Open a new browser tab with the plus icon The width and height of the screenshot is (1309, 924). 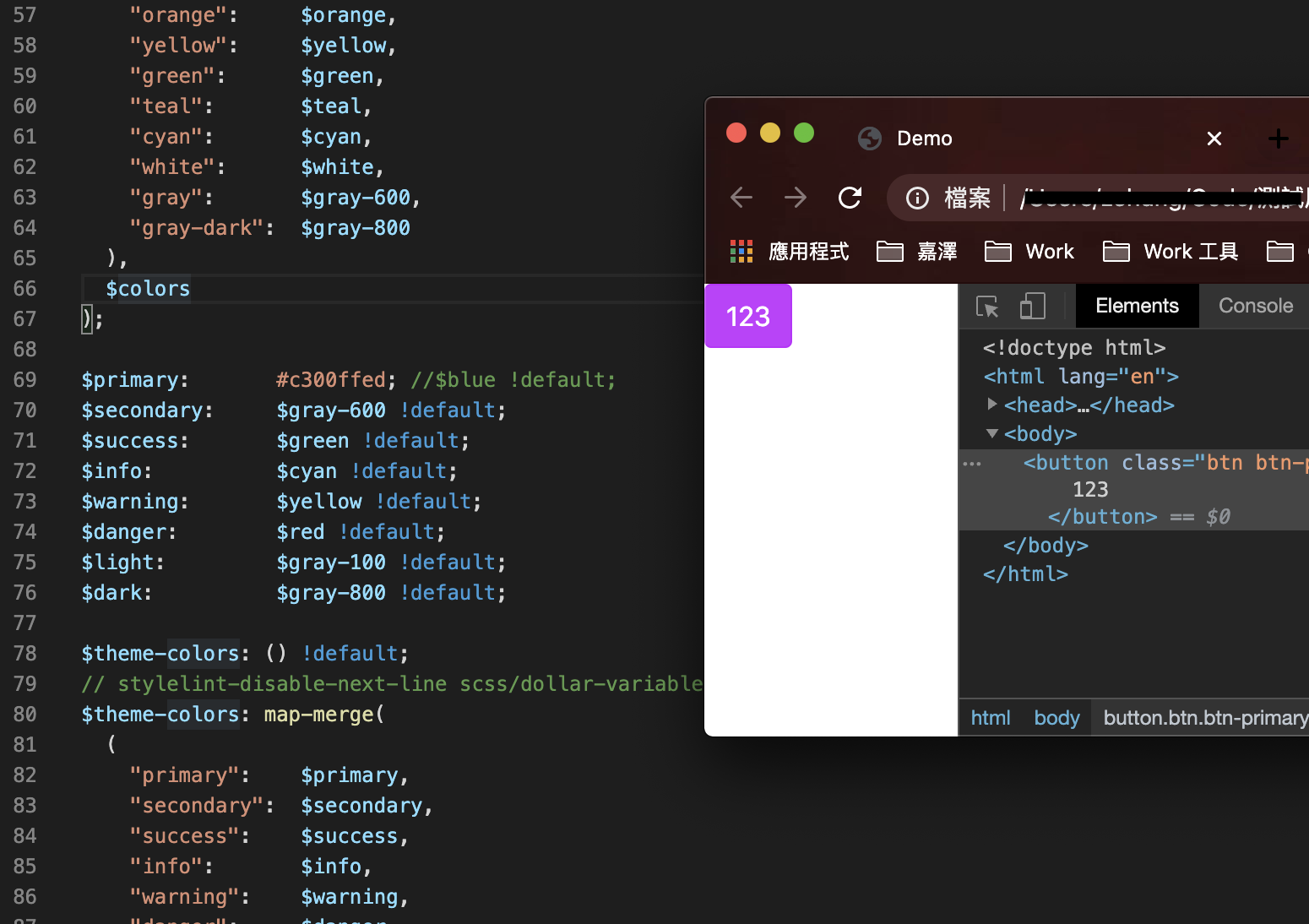(1279, 138)
